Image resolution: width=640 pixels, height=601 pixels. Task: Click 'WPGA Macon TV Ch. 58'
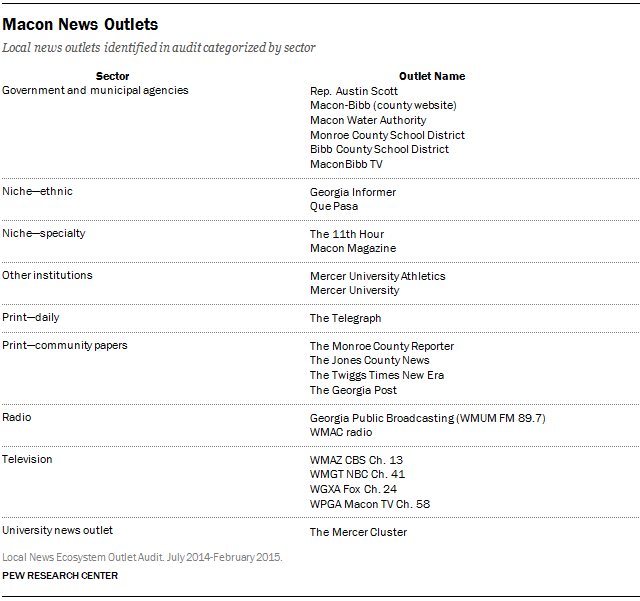370,504
